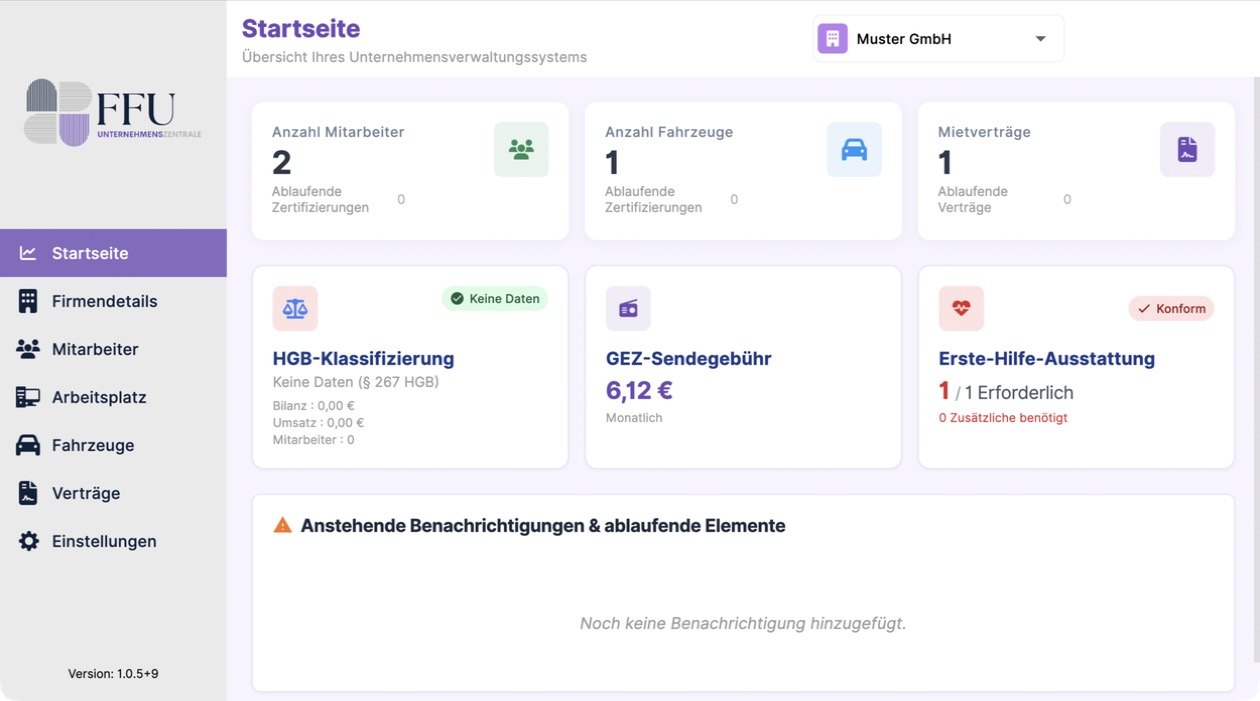This screenshot has width=1260, height=701.
Task: Click the 1 / 1 Erforderlich text
Action: [1006, 392]
